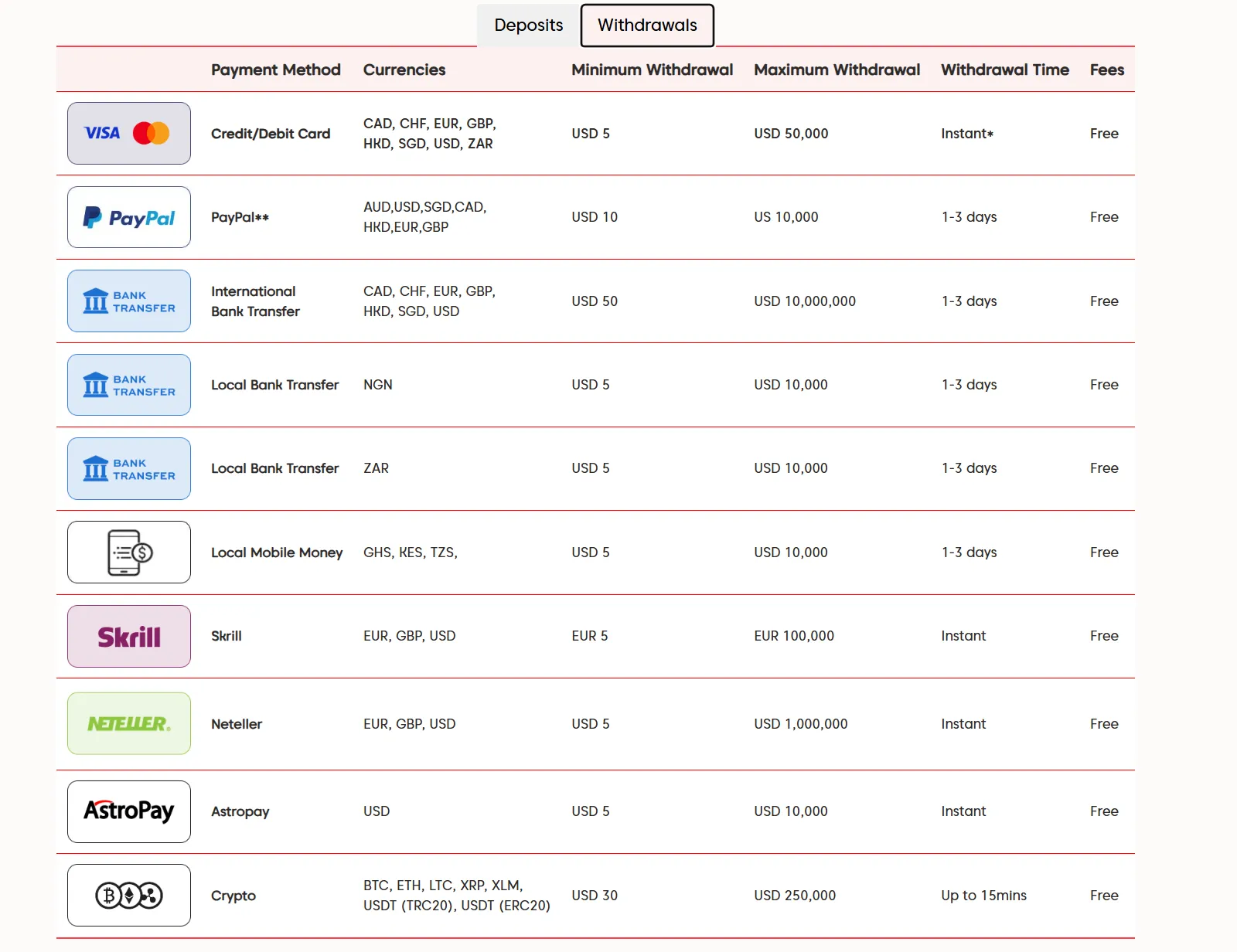Click the Crypto Up to 15mins time

[x=983, y=896]
